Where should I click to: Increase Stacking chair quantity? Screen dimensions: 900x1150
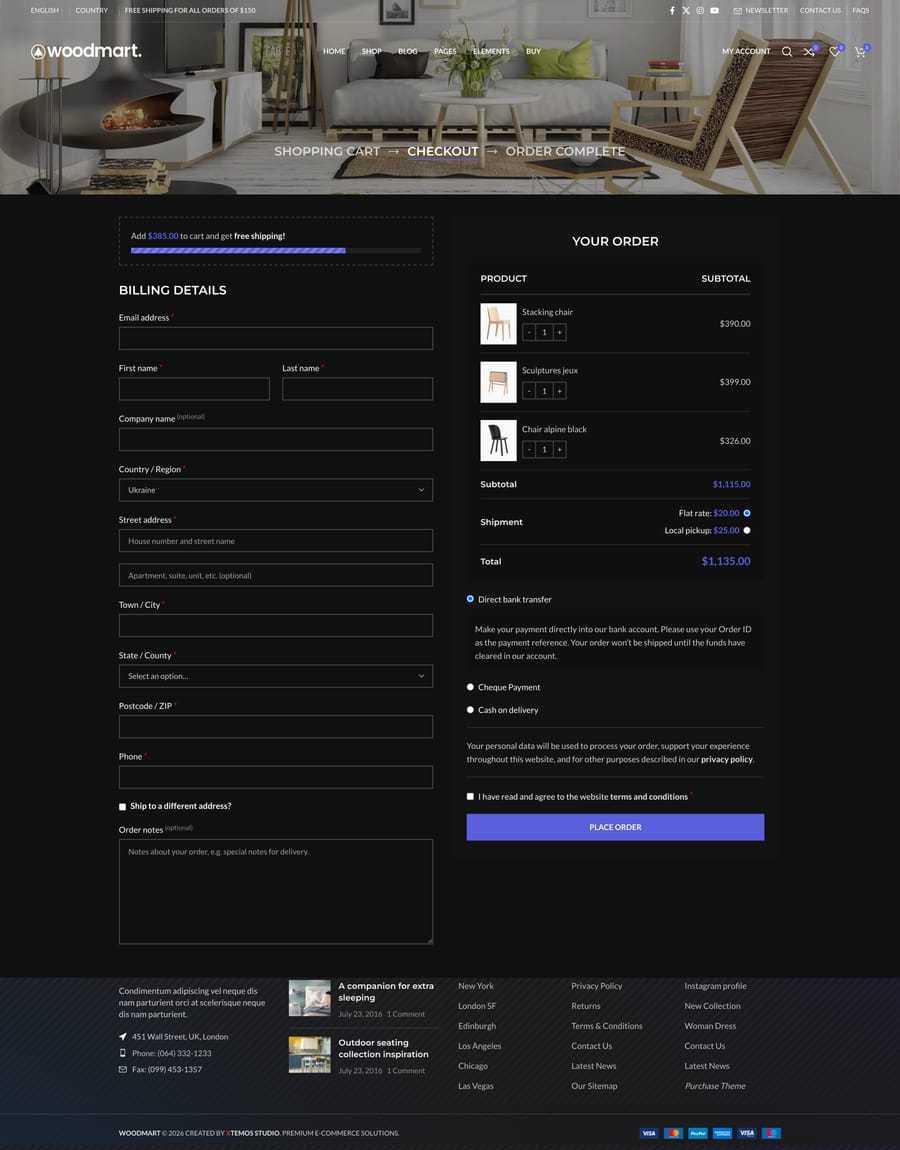tap(560, 332)
